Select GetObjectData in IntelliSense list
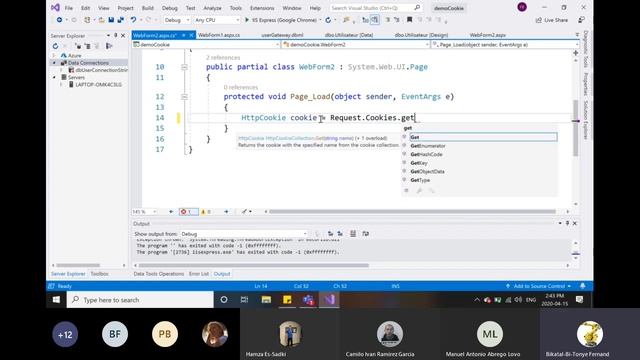Viewport: 640px width, 360px height. [x=427, y=171]
